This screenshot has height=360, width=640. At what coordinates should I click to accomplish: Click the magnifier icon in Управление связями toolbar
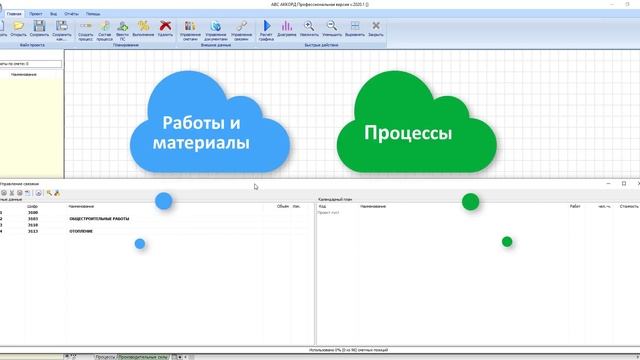[x=49, y=193]
